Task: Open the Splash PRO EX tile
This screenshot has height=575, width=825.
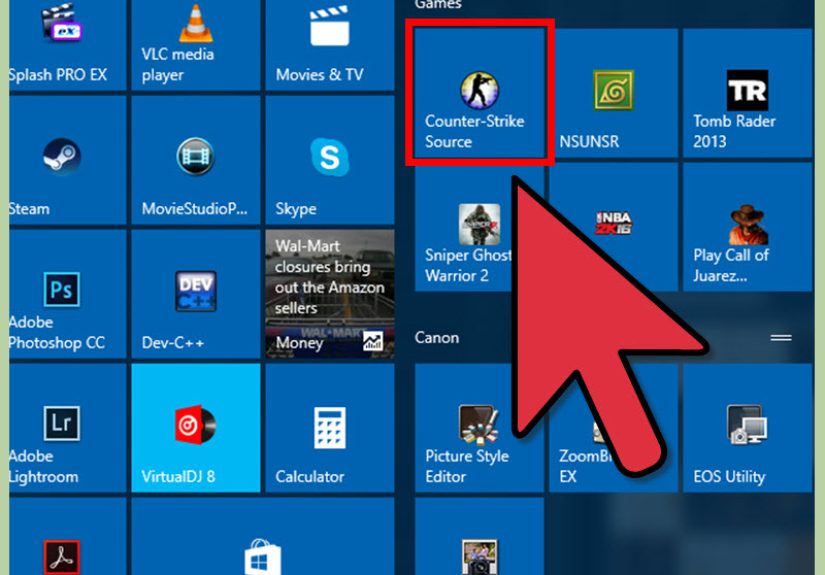Action: pyautogui.click(x=67, y=45)
